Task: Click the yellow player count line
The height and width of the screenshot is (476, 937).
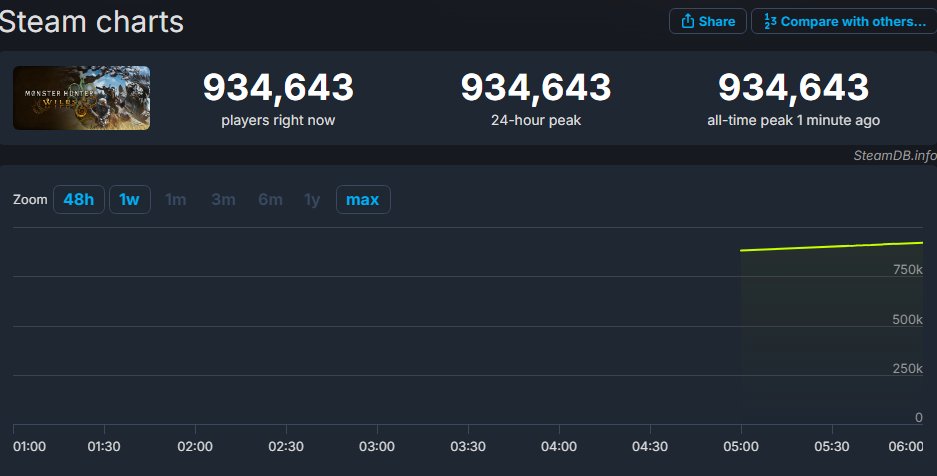Action: coord(831,246)
